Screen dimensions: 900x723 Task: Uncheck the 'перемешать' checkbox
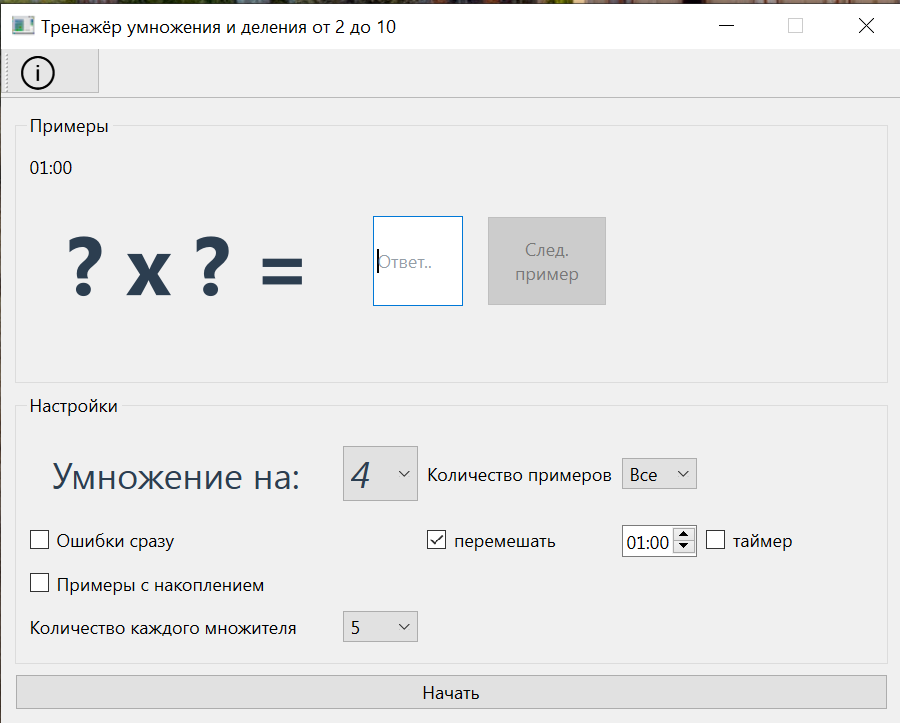click(436, 539)
